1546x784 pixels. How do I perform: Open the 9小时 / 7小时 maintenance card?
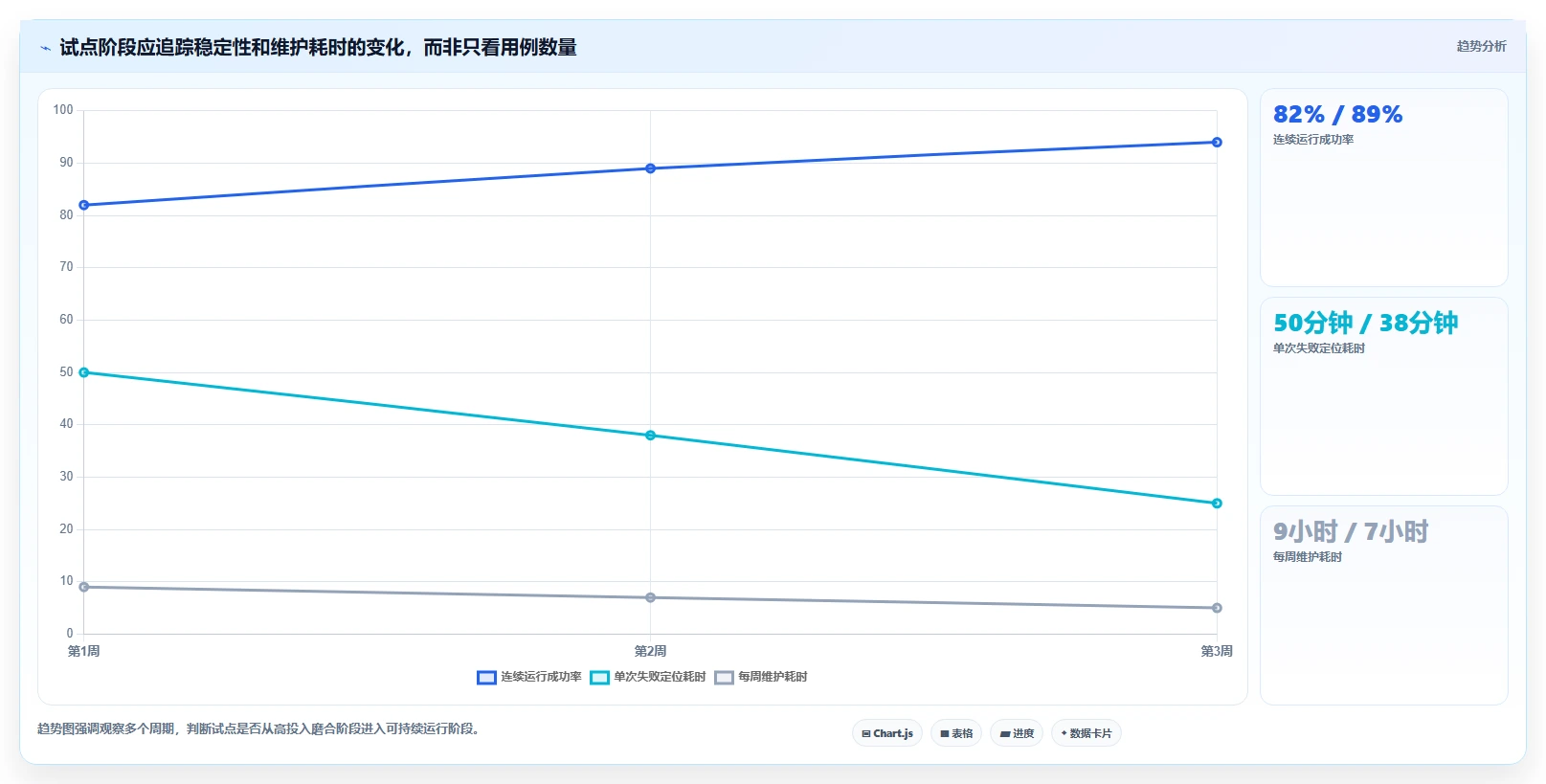pos(1384,605)
